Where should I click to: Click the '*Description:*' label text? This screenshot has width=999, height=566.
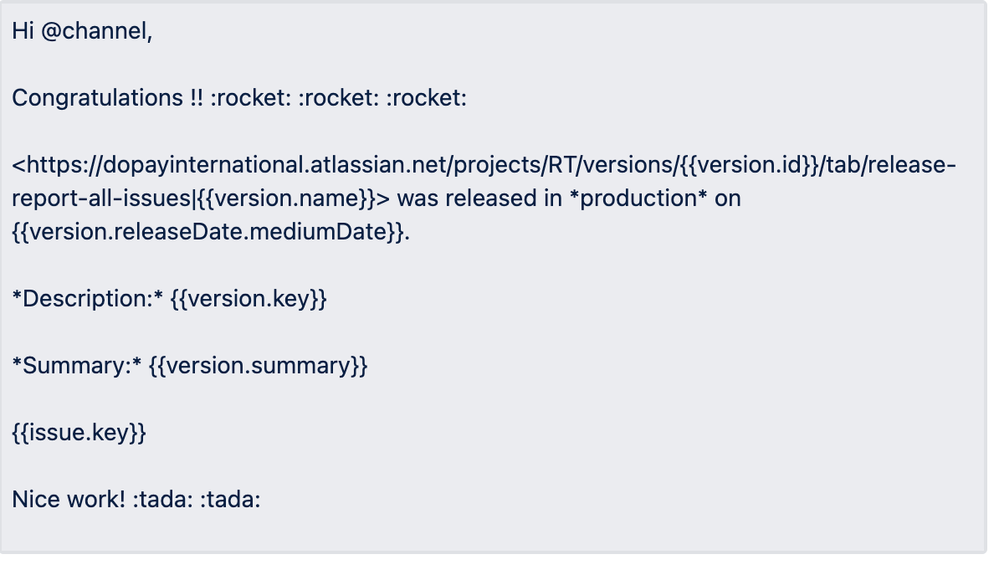pos(88,299)
